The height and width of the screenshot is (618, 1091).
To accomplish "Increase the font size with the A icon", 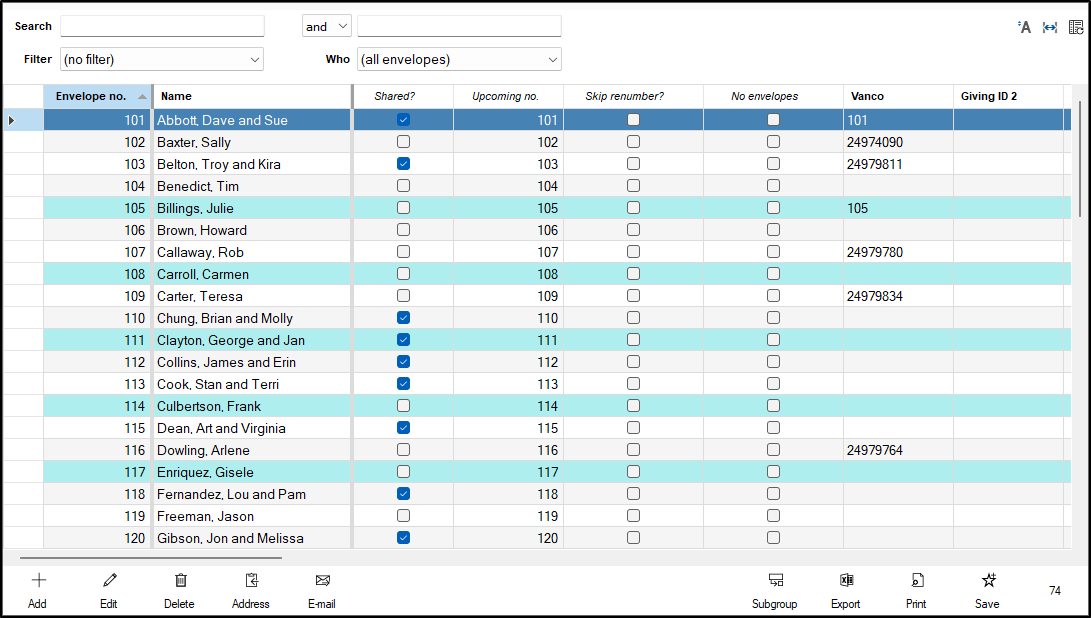I will (1024, 27).
